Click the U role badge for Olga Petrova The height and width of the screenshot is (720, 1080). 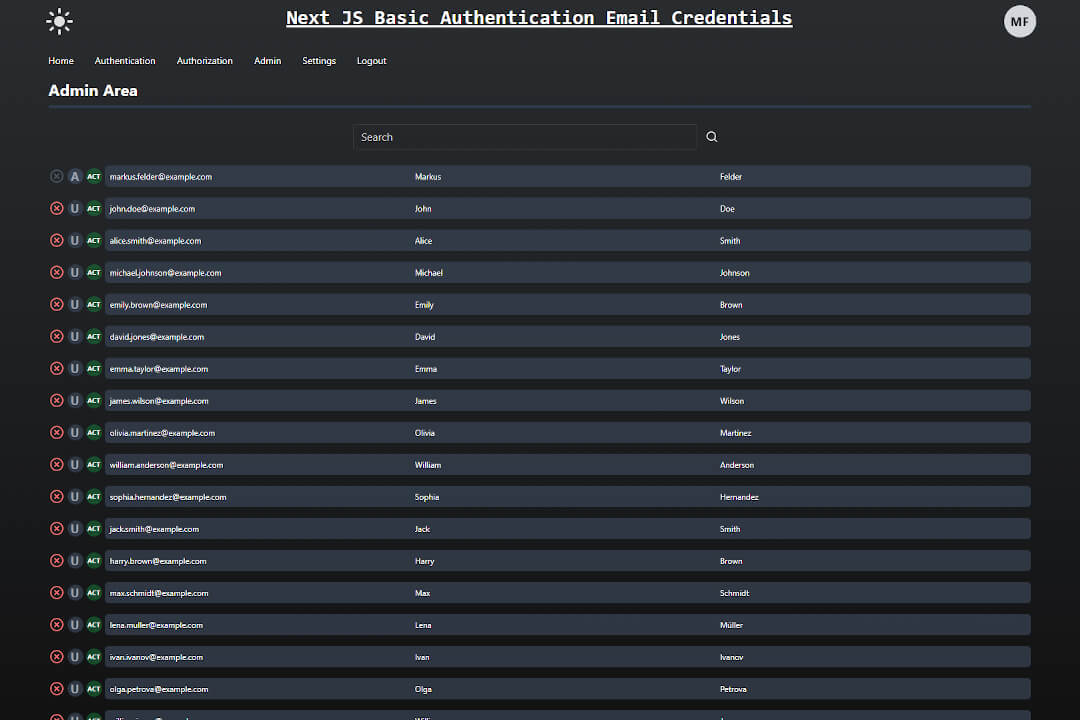click(74, 689)
